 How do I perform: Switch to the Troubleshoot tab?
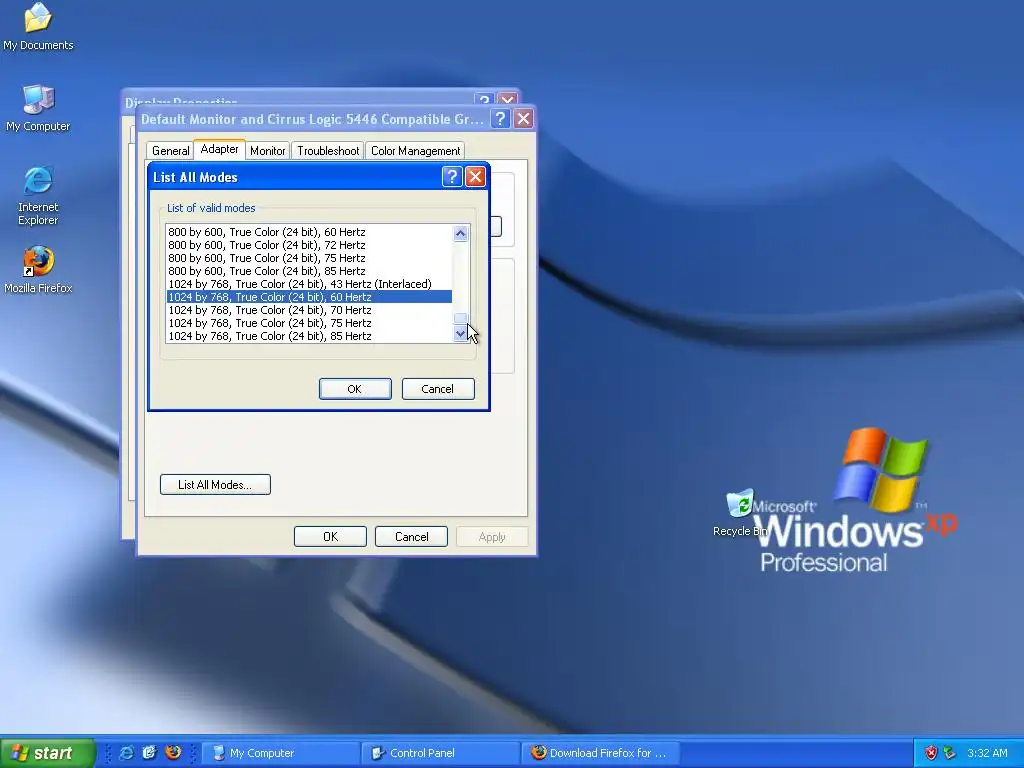click(328, 151)
